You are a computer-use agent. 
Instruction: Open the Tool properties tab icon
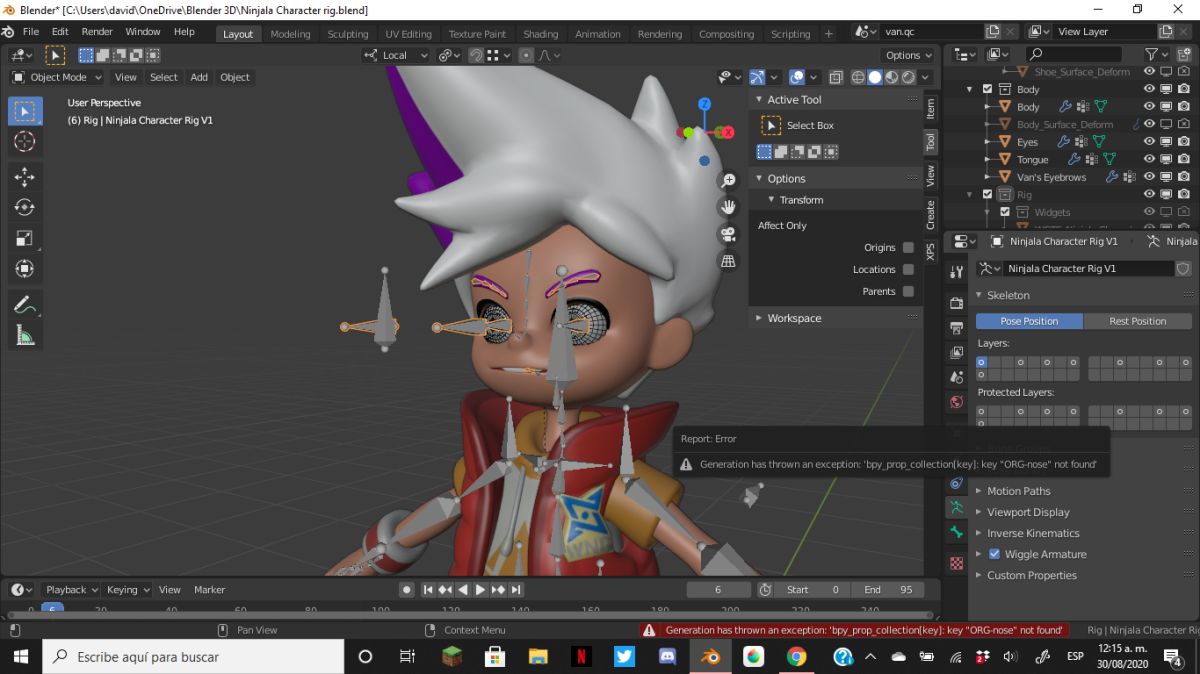pyautogui.click(x=957, y=272)
